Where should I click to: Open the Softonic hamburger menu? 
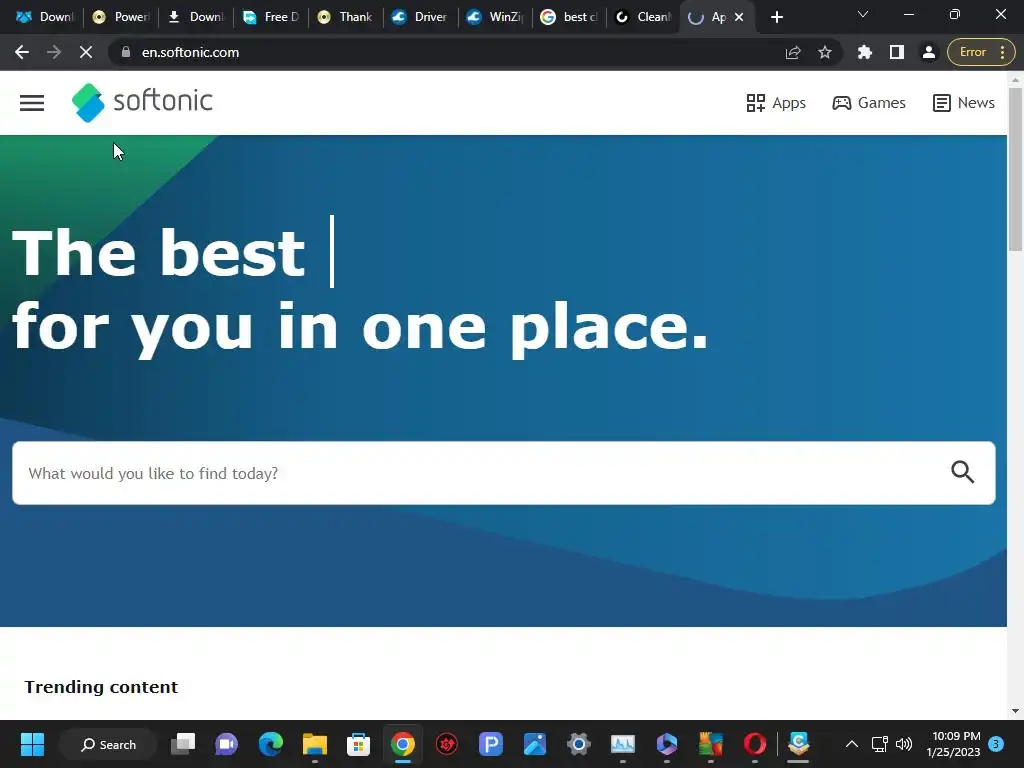tap(31, 103)
